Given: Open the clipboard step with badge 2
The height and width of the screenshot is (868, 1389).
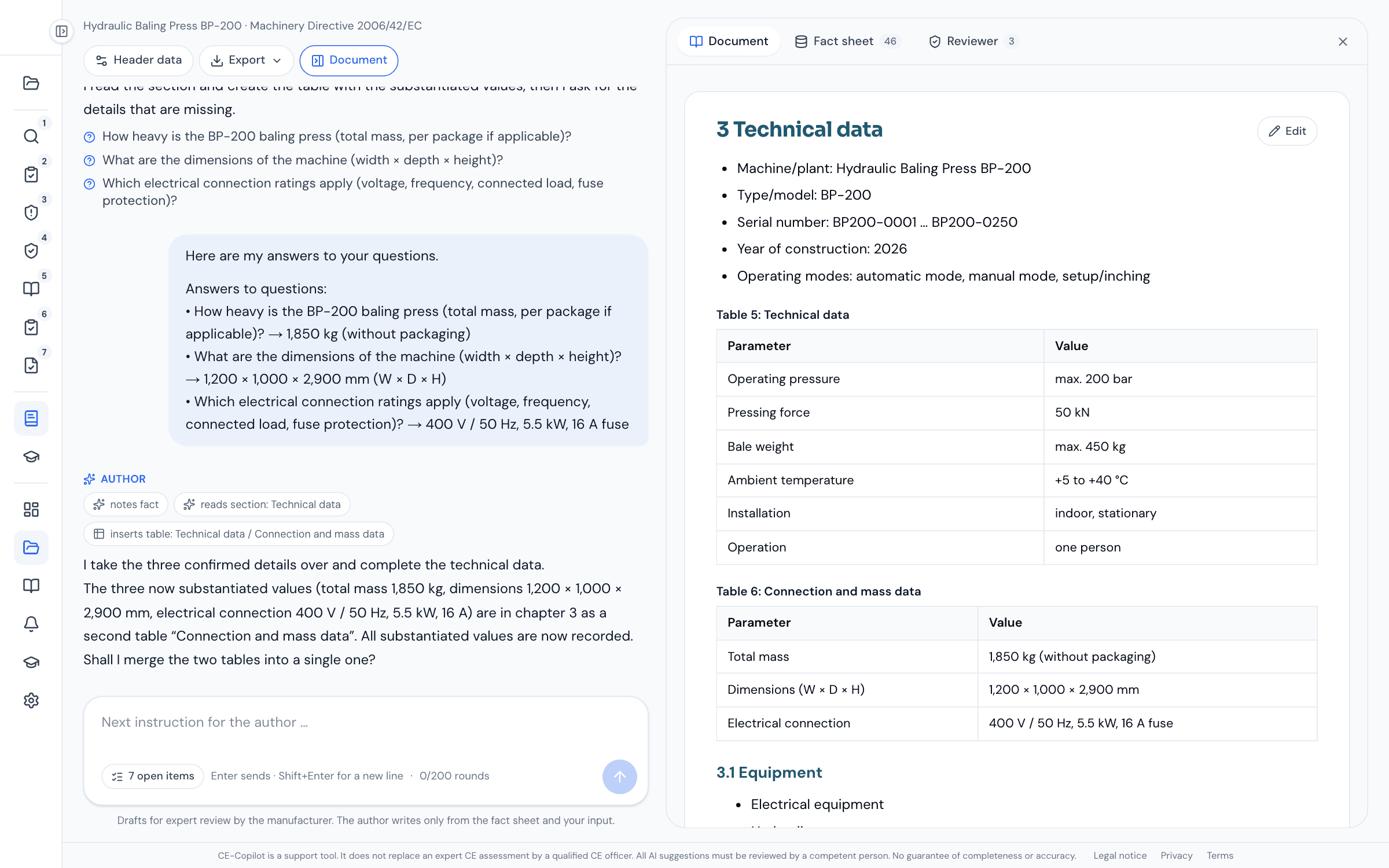Looking at the screenshot, I should pyautogui.click(x=31, y=175).
